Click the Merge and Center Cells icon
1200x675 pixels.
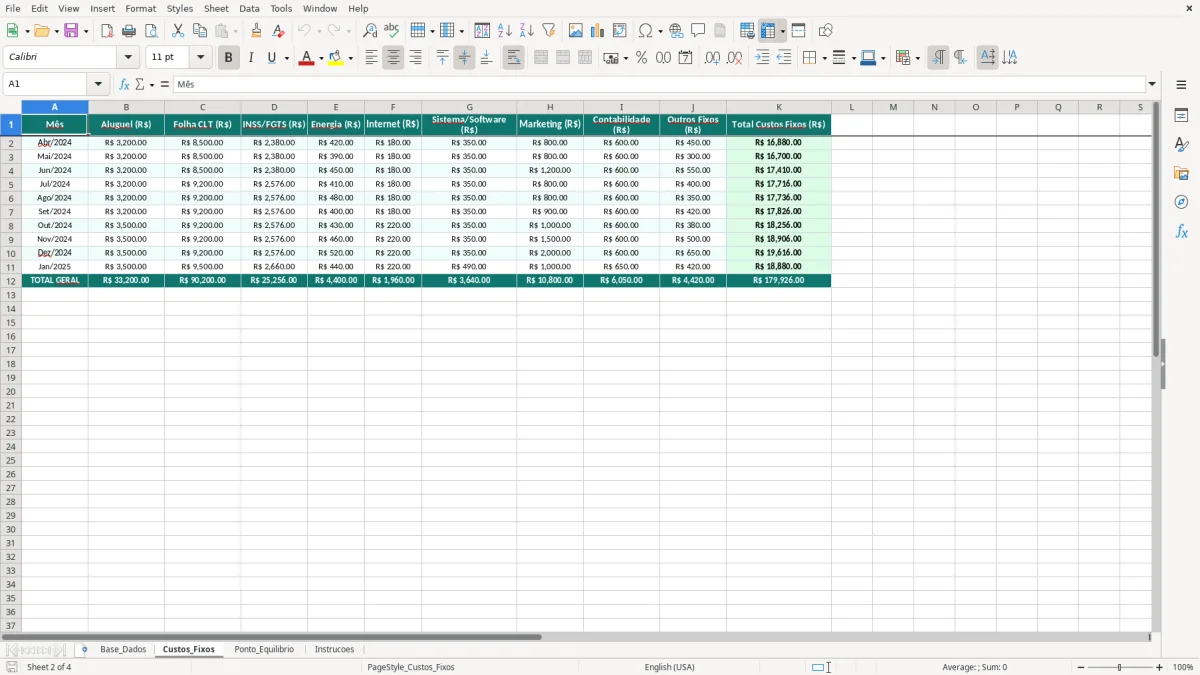pos(541,58)
